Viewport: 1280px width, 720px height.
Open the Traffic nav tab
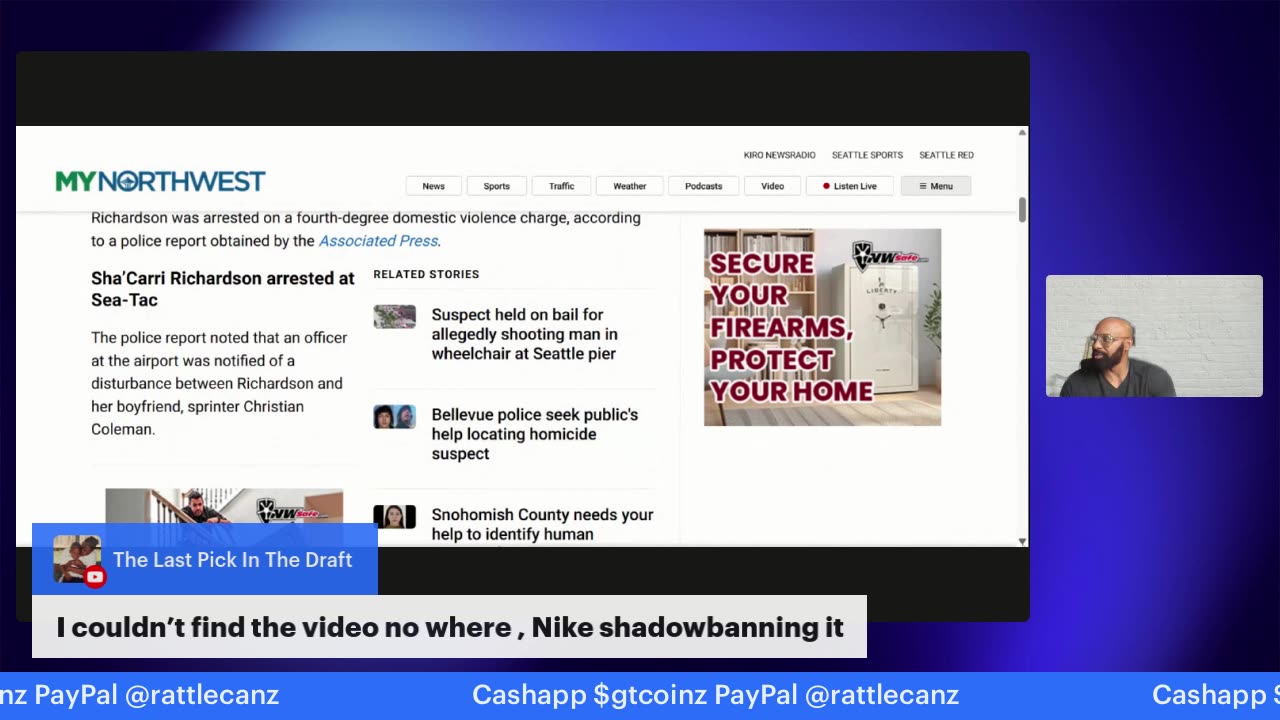pyautogui.click(x=561, y=186)
